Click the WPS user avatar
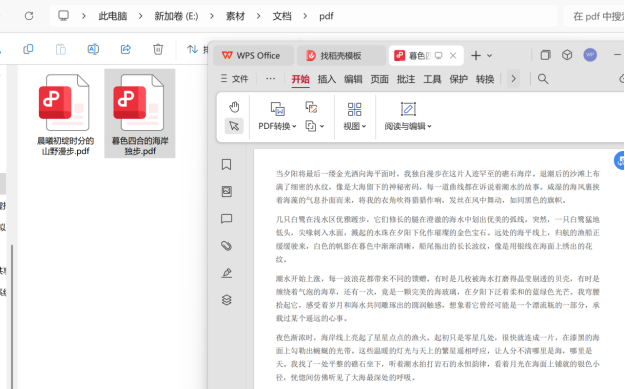The width and height of the screenshot is (625, 389). [590, 55]
